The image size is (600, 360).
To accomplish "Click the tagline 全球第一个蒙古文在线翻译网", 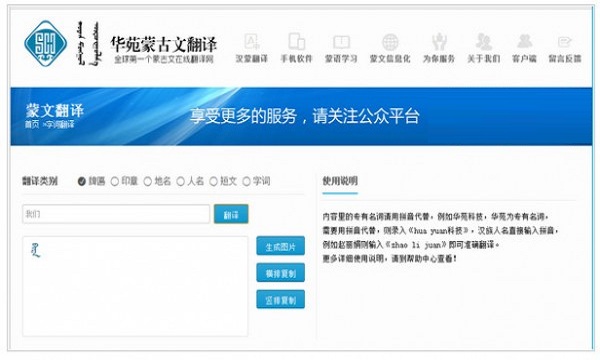I will tap(164, 59).
